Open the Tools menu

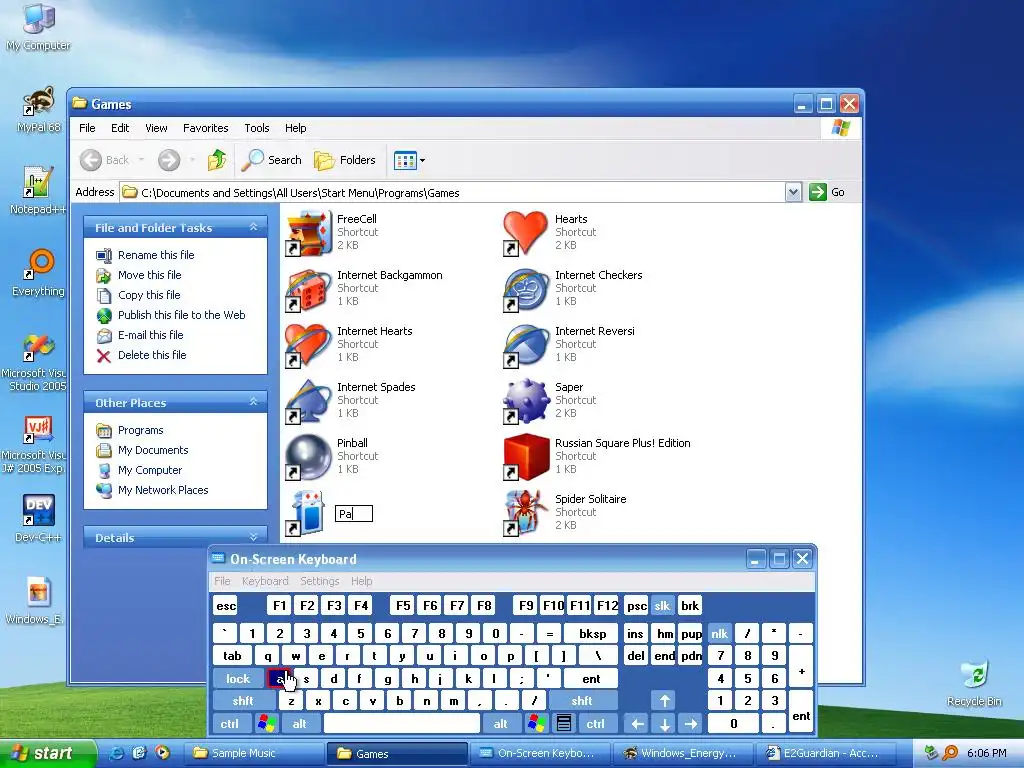(x=257, y=128)
